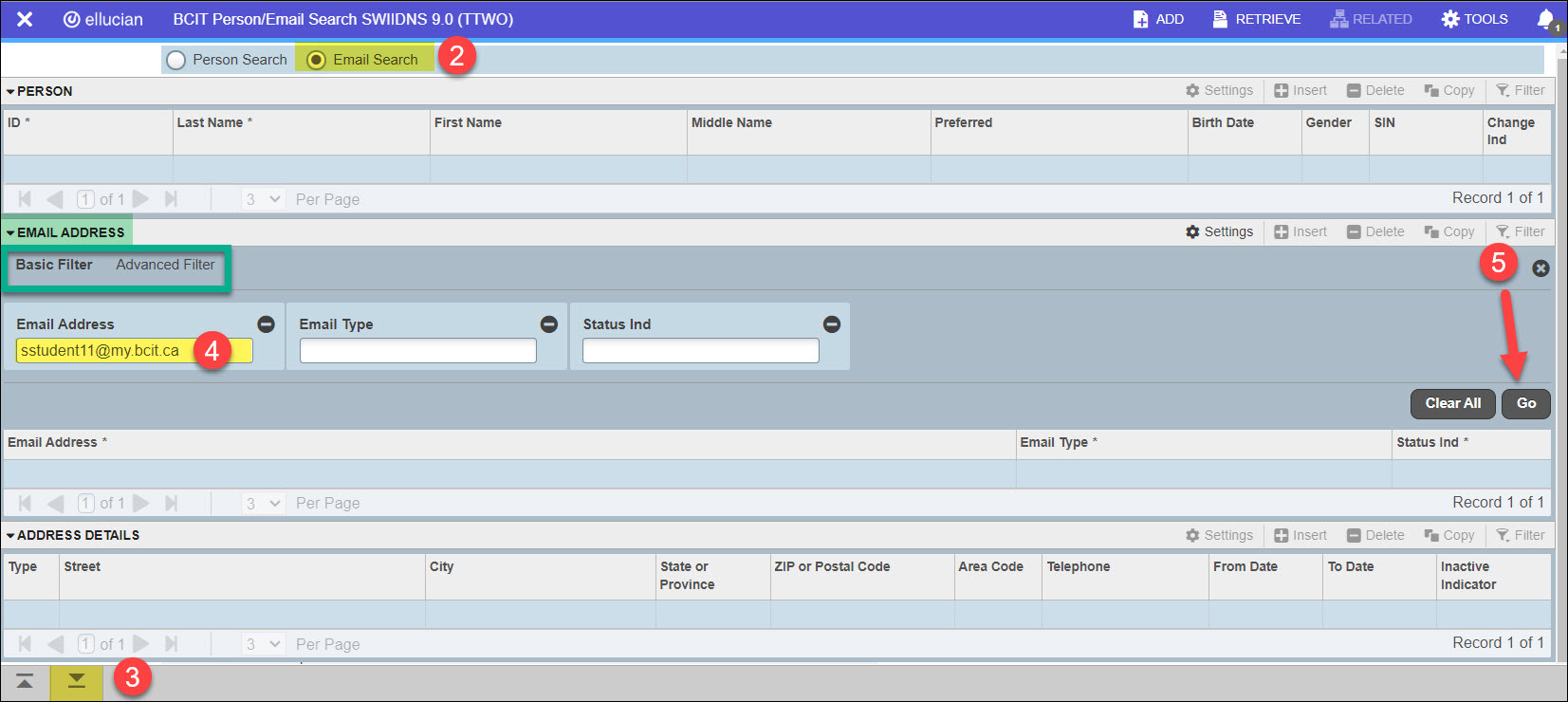Viewport: 1568px width, 702px height.
Task: Go to next page in EMAIL ADDRESS section
Action: 141,503
